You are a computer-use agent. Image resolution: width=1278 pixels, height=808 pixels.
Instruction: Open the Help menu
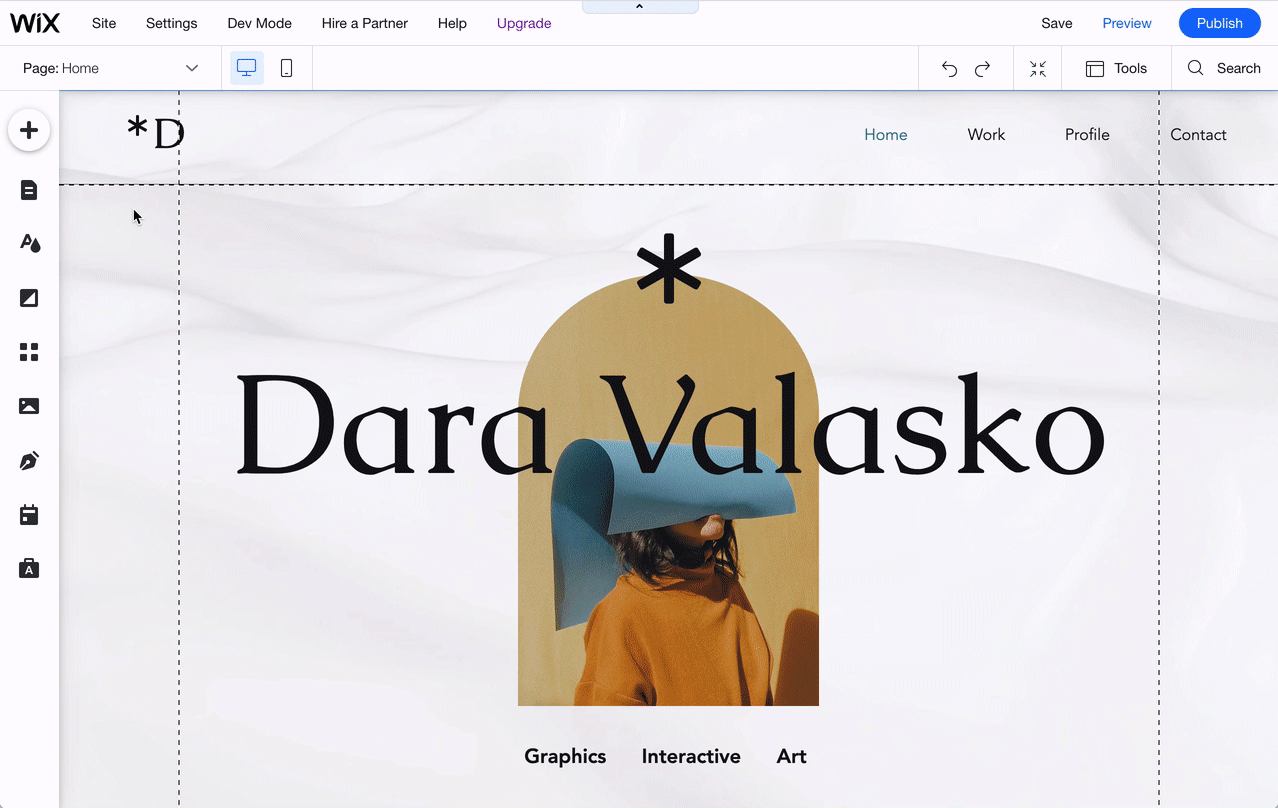(452, 23)
